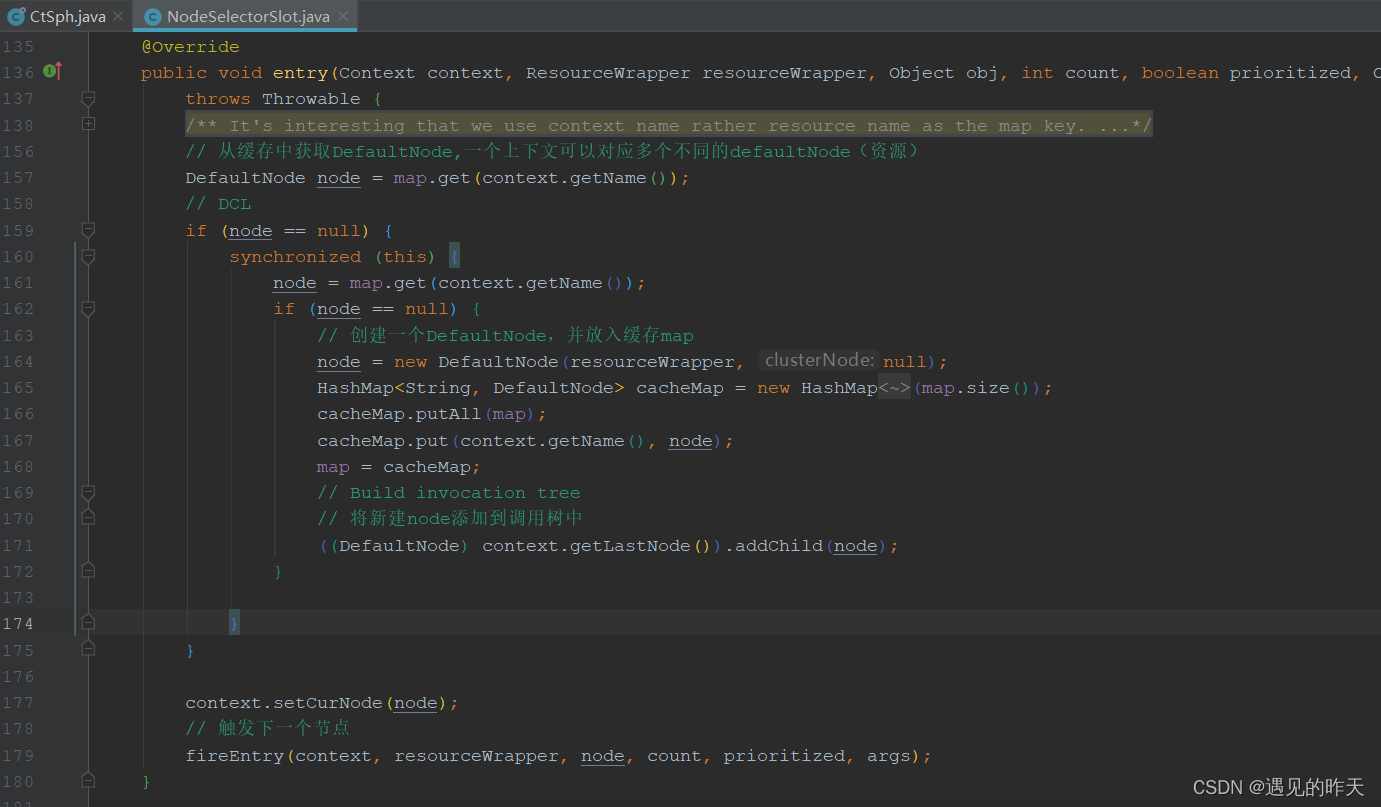Click line number 174 in the gutter
This screenshot has width=1381, height=807.
(x=17, y=623)
